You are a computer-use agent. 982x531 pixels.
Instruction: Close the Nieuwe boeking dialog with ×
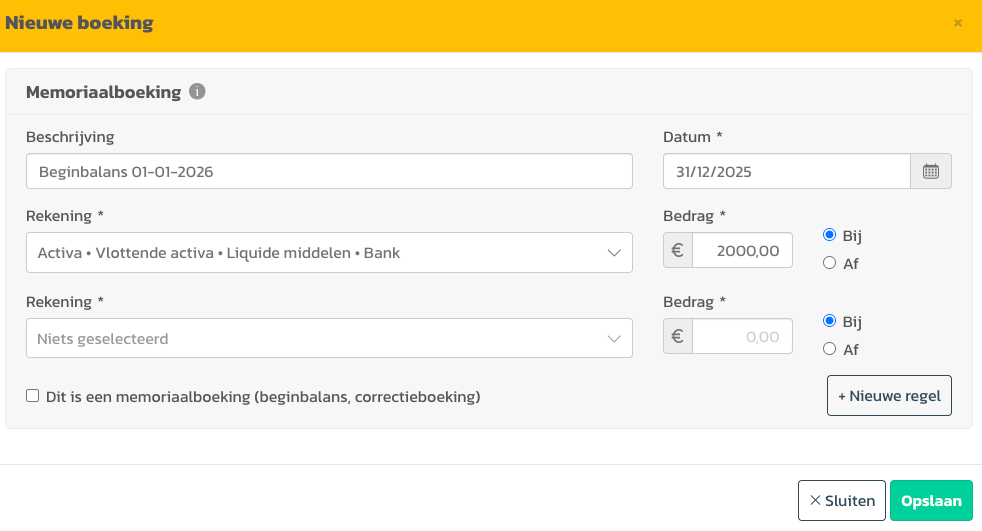point(958,23)
